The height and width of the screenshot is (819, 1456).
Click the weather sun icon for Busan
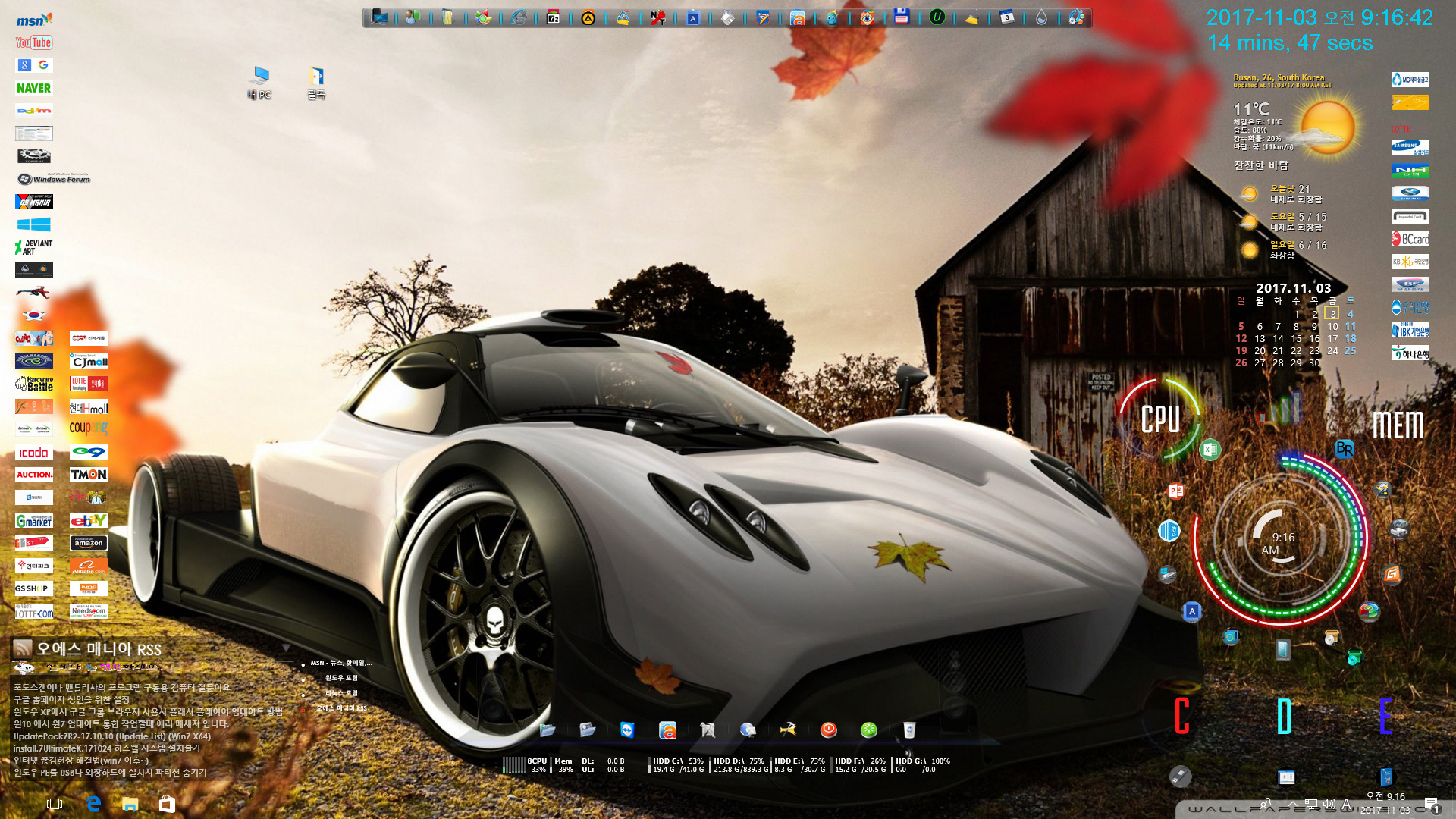click(x=1327, y=127)
